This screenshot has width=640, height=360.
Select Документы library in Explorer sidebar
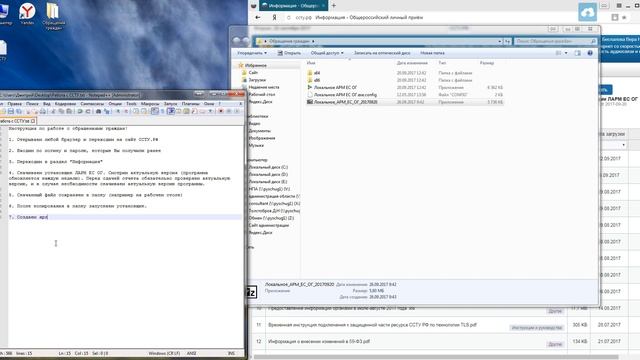click(x=260, y=131)
